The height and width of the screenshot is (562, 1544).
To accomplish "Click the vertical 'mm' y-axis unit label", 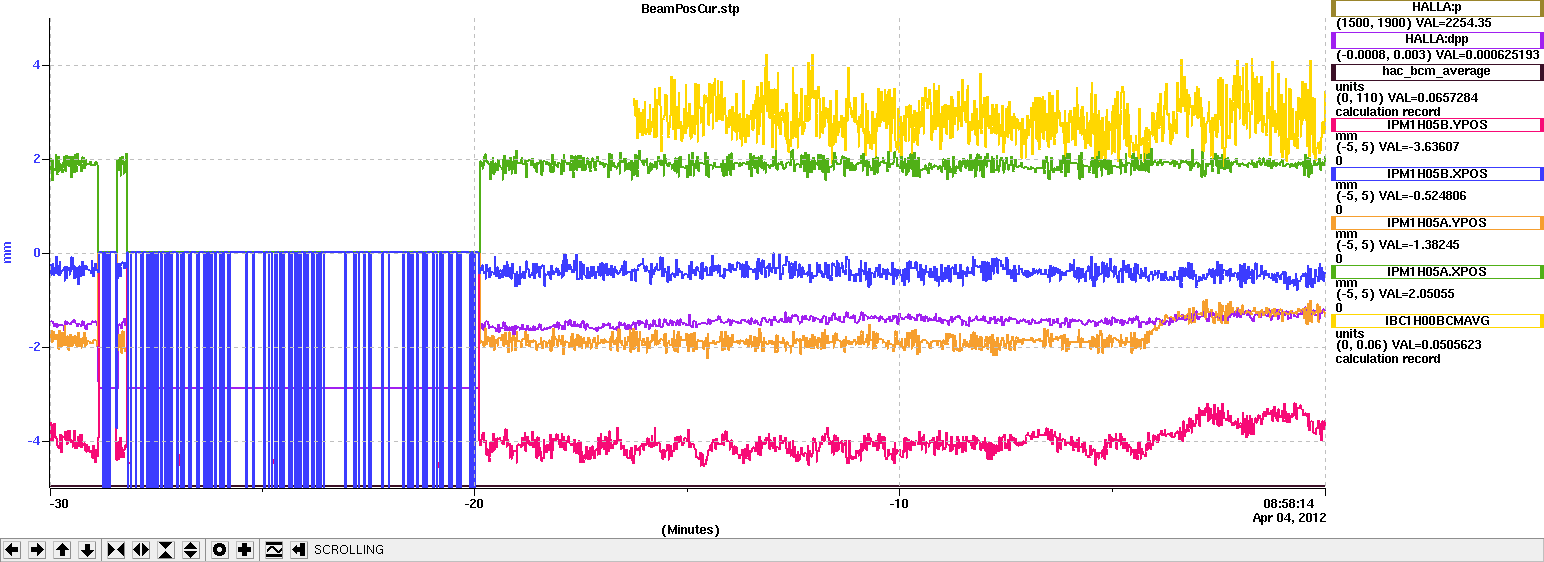I will (8, 253).
